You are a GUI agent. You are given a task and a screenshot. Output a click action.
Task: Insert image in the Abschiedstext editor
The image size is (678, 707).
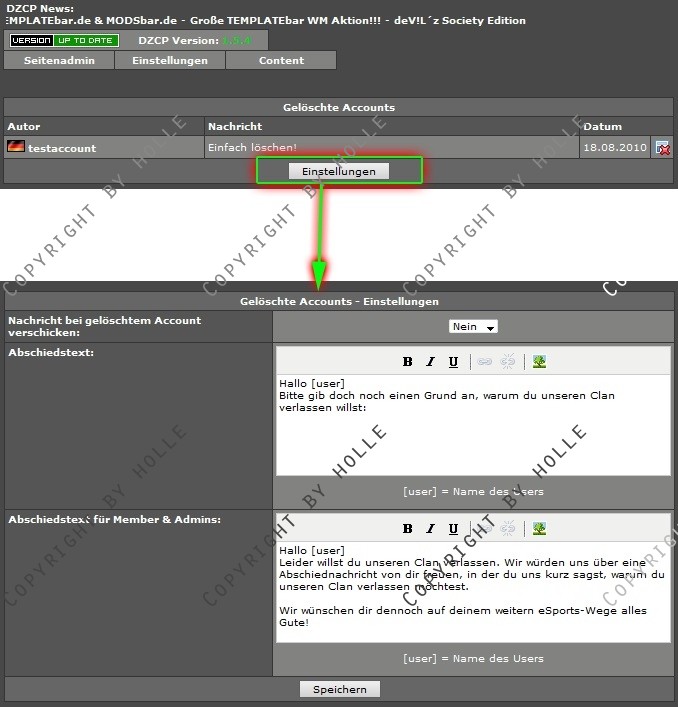click(x=539, y=362)
